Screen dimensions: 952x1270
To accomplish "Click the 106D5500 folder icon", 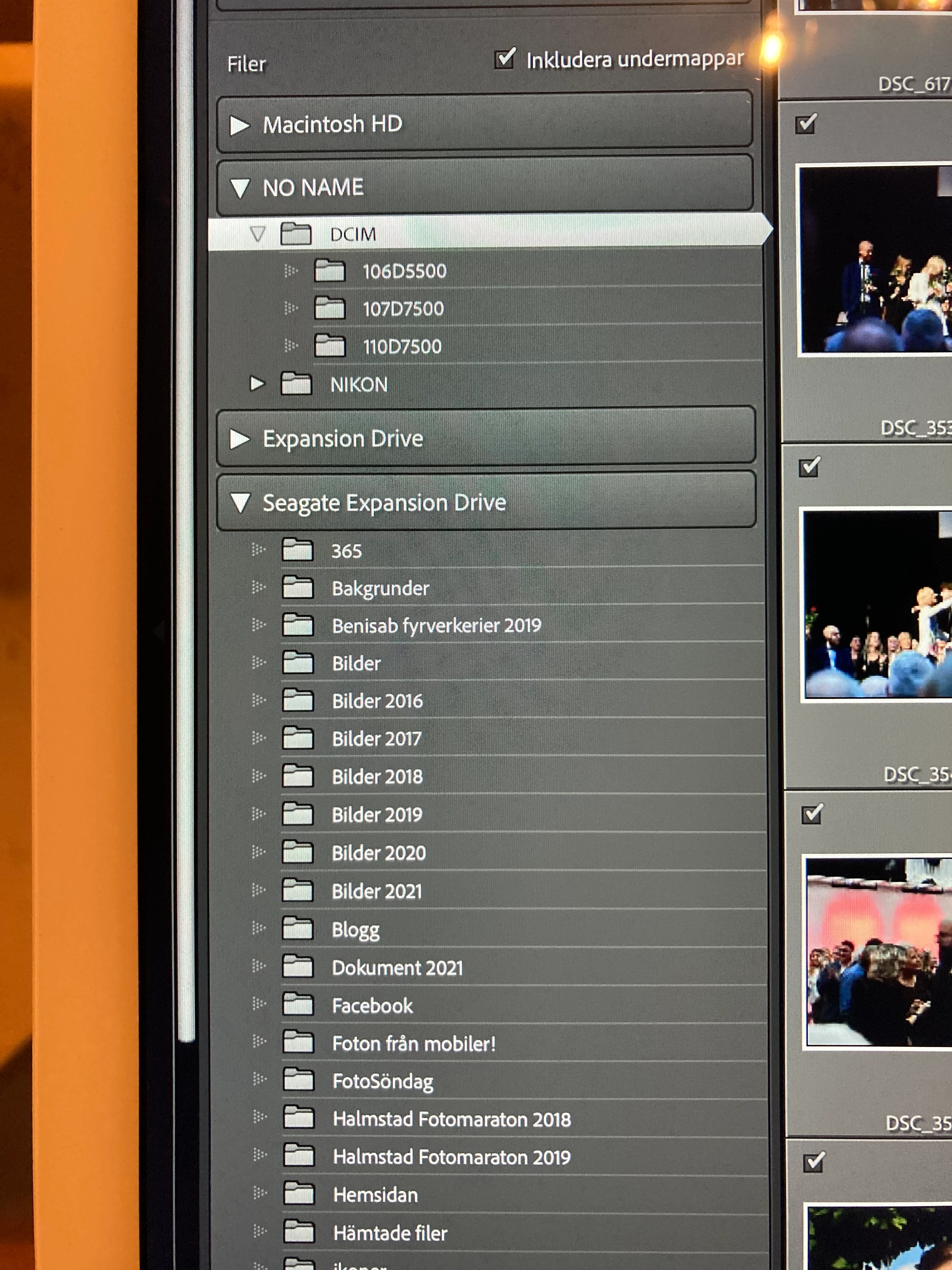I will point(329,271).
